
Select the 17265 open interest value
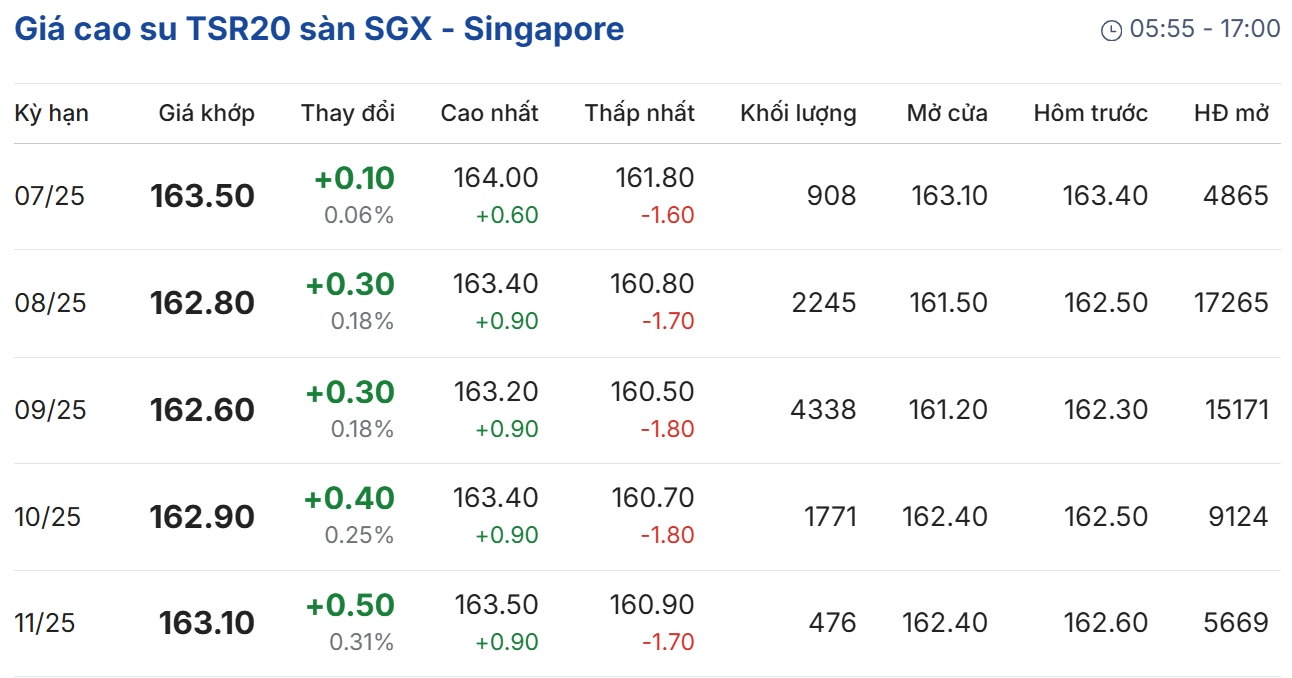[x=1230, y=303]
